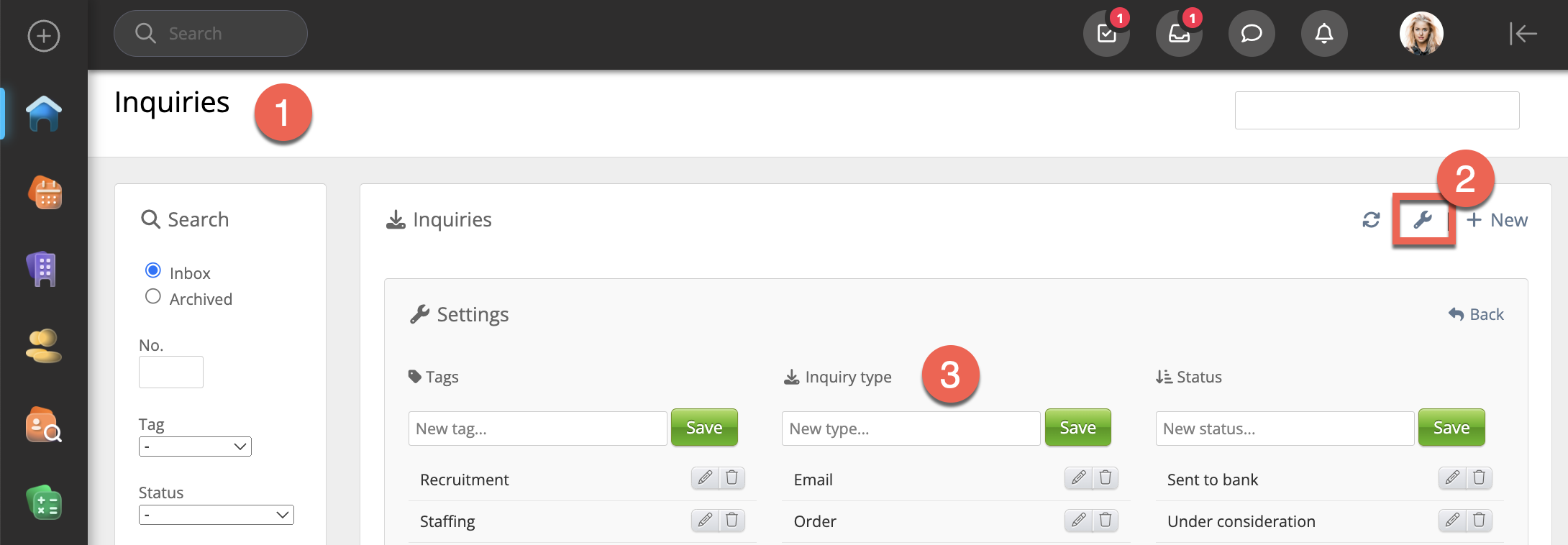Image resolution: width=1568 pixels, height=545 pixels.
Task: Collapse the panel with arrow icon
Action: tap(1523, 34)
